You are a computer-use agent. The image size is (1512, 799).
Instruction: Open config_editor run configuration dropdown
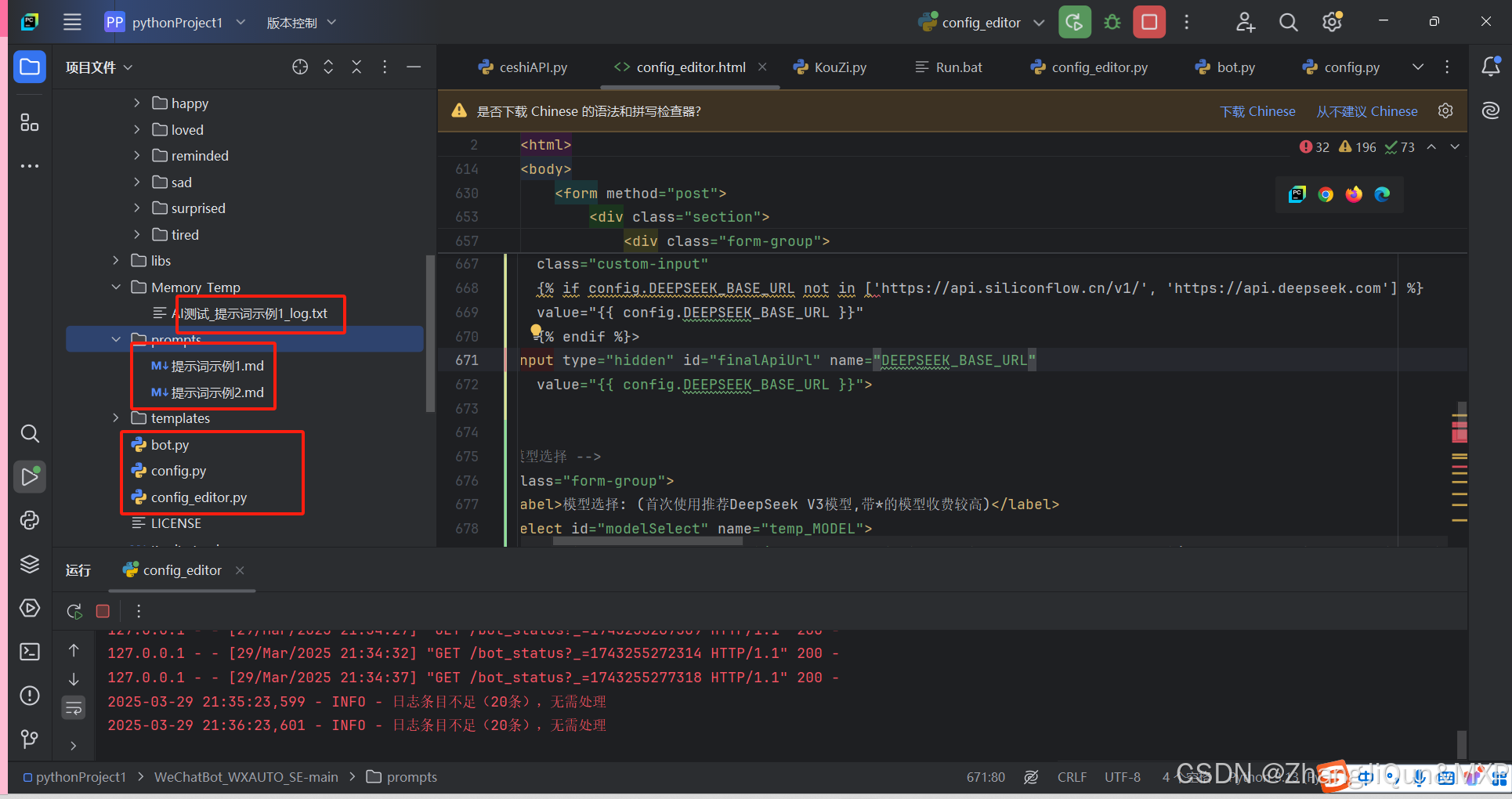(982, 23)
